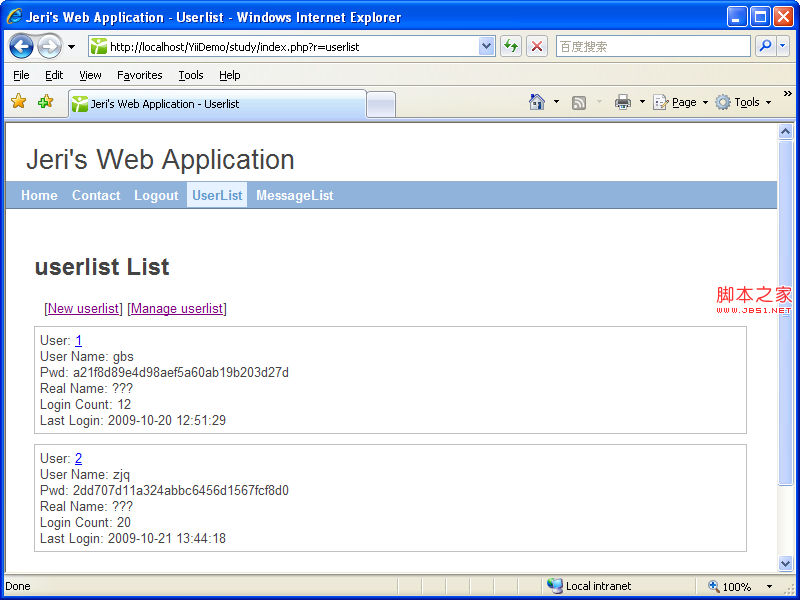
Task: Refresh the page with the green arrows icon
Action: pos(511,47)
